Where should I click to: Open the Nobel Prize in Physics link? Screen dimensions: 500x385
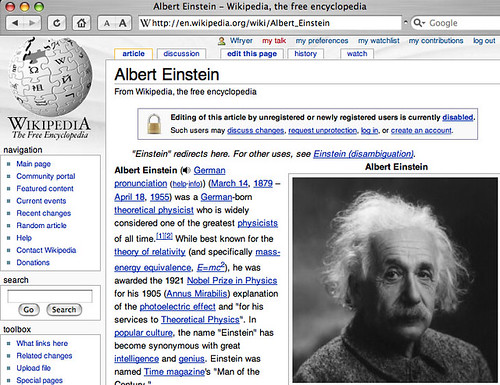pyautogui.click(x=232, y=281)
